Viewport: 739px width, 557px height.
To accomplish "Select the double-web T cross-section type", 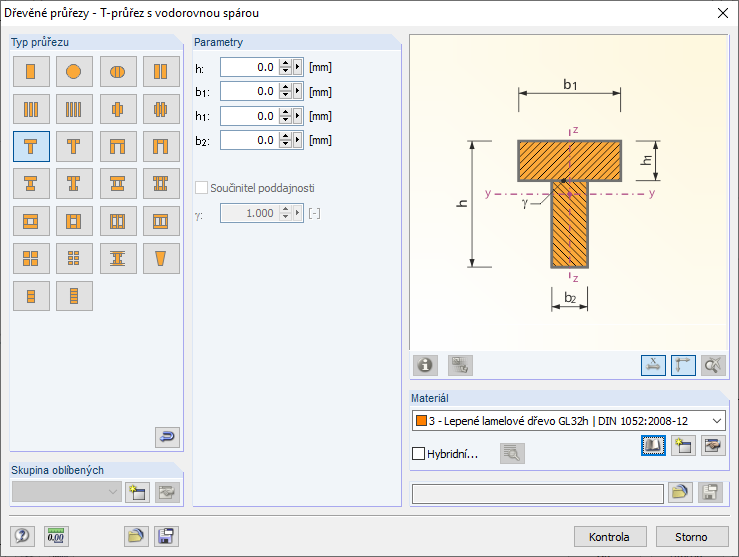I will click(x=118, y=147).
